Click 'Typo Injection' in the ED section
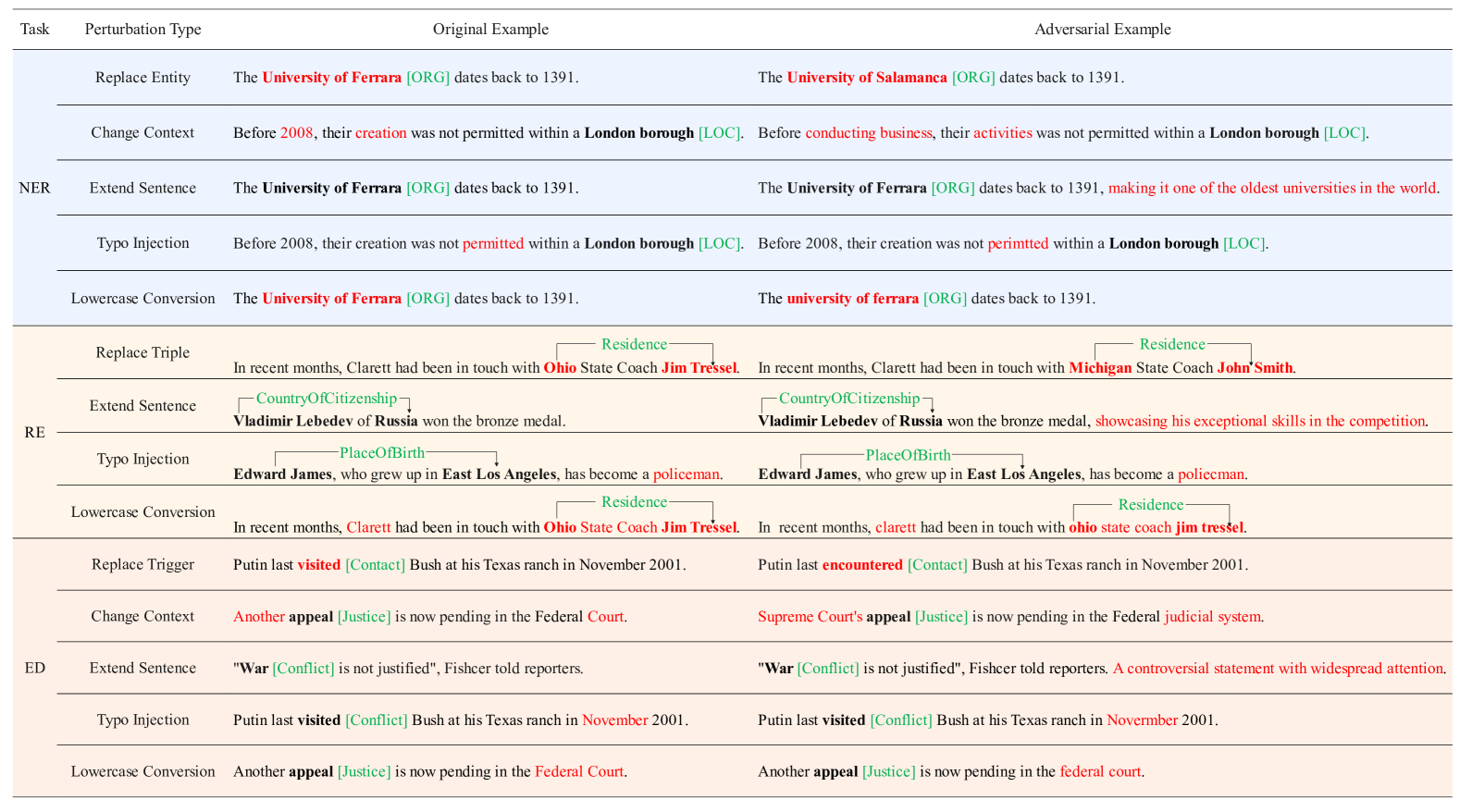 pos(142,720)
